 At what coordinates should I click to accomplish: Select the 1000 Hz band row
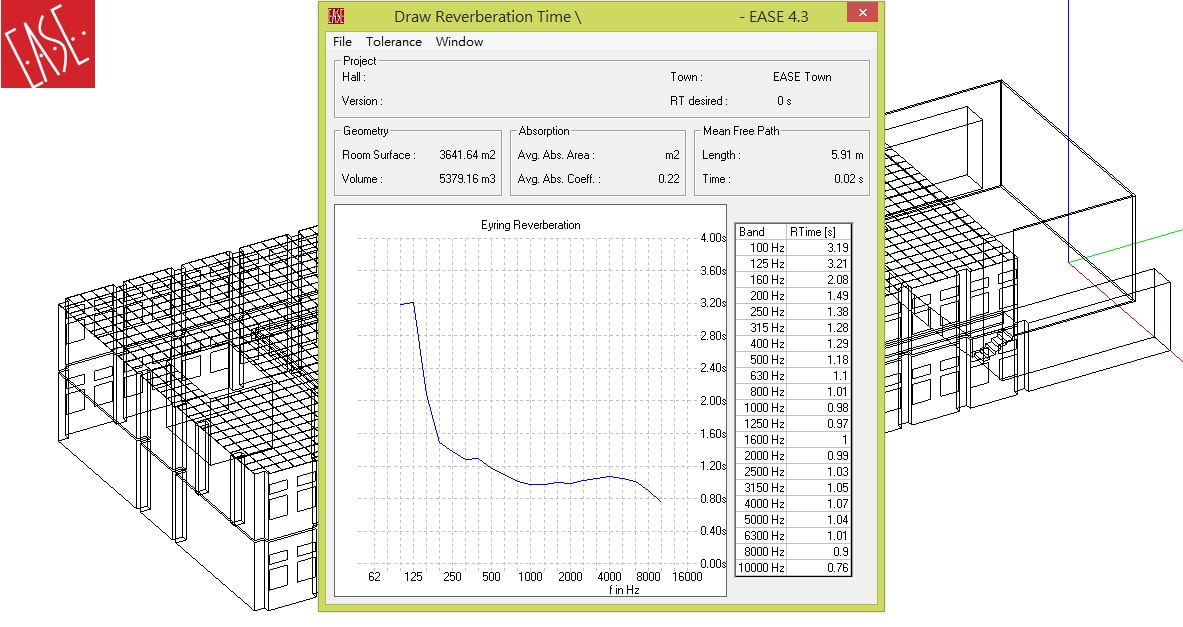pos(793,407)
